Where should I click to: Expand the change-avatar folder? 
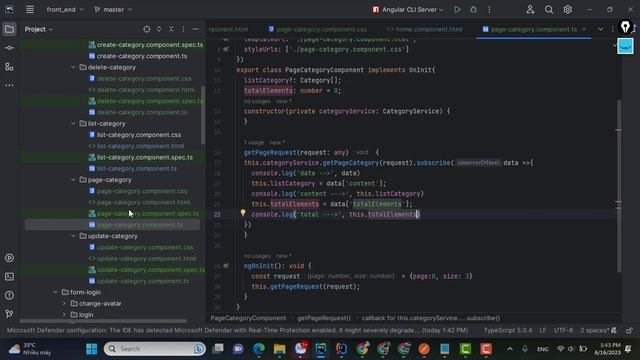[64, 303]
